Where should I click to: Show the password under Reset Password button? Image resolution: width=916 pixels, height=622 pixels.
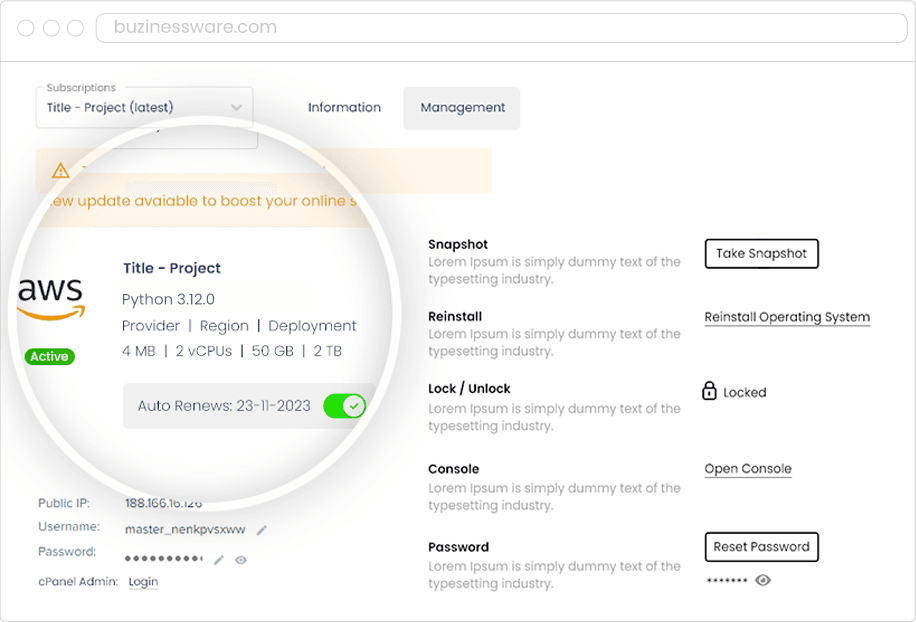point(763,580)
